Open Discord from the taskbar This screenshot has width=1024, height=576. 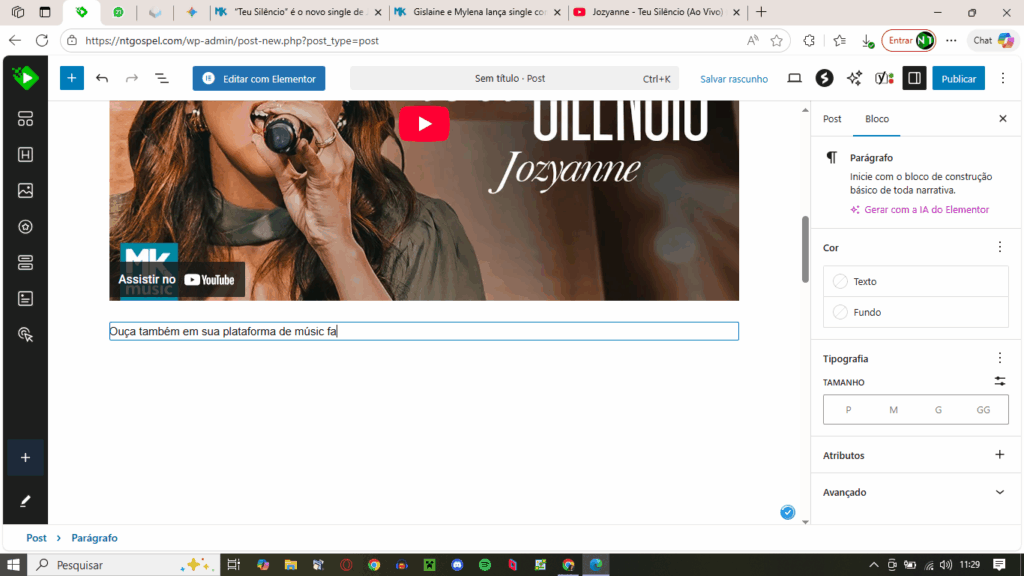tap(457, 565)
